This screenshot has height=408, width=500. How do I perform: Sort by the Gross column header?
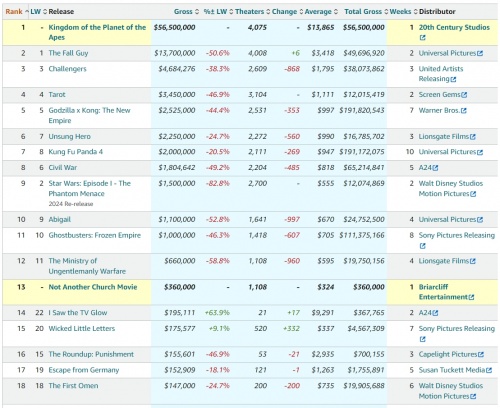tap(183, 12)
